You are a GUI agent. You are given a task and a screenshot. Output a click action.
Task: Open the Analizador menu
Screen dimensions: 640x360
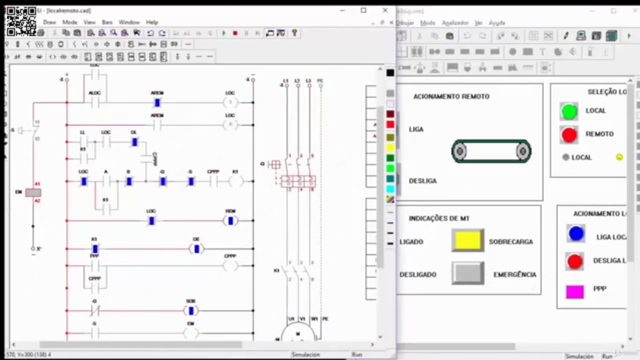click(x=455, y=23)
